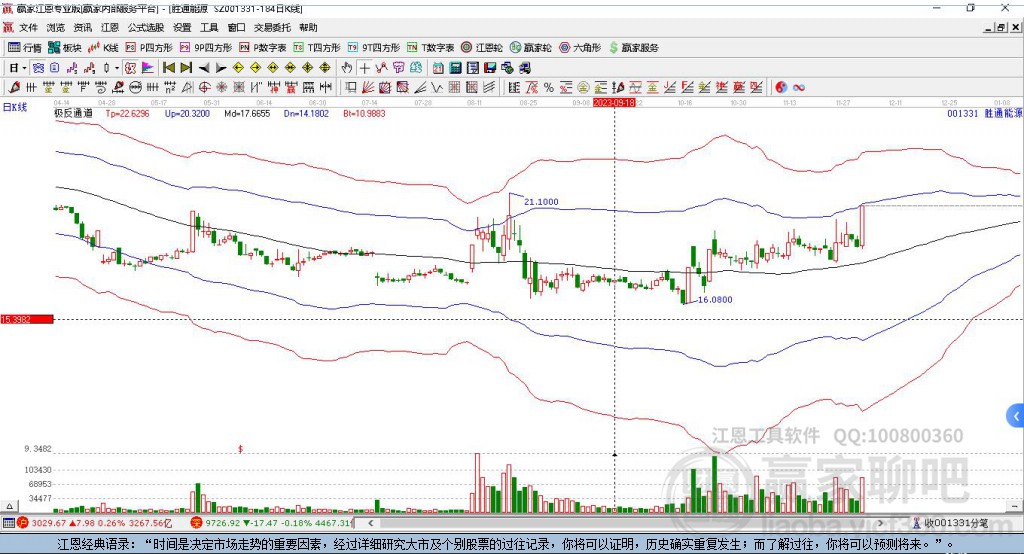Viewport: 1024px width, 554px height.
Task: Click the Dn=14.1802 indicator value
Action: point(306,113)
